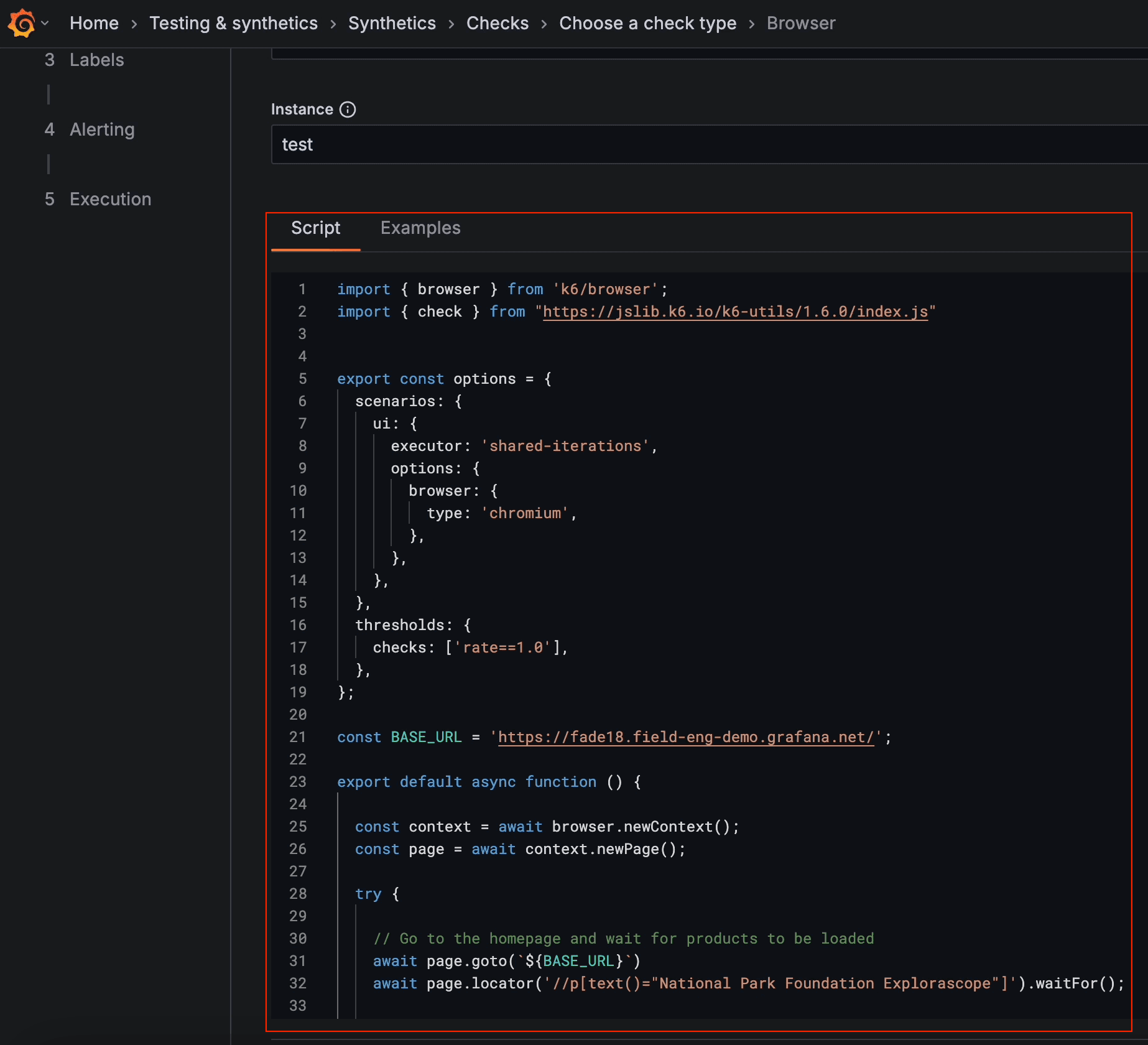Viewport: 1148px width, 1045px height.
Task: Open the jslib.k6.io import link
Action: coord(736,312)
